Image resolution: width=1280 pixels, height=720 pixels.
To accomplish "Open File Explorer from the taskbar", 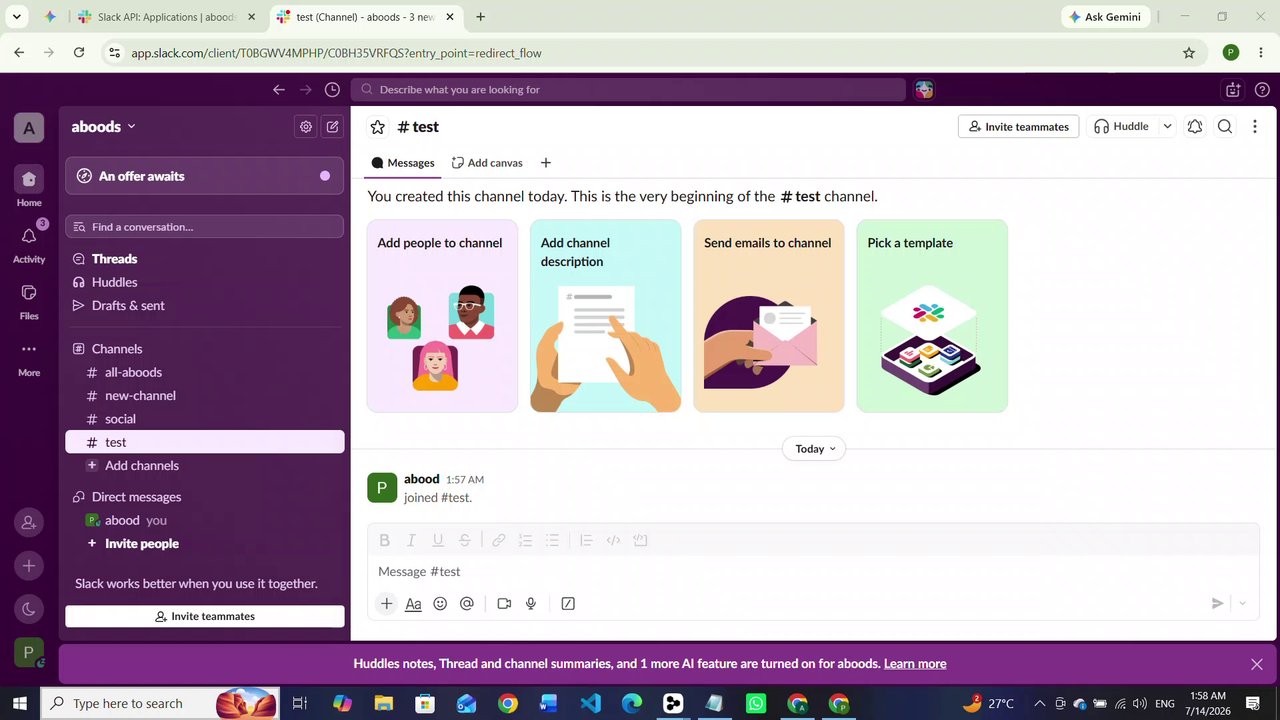I will click(x=384, y=704).
